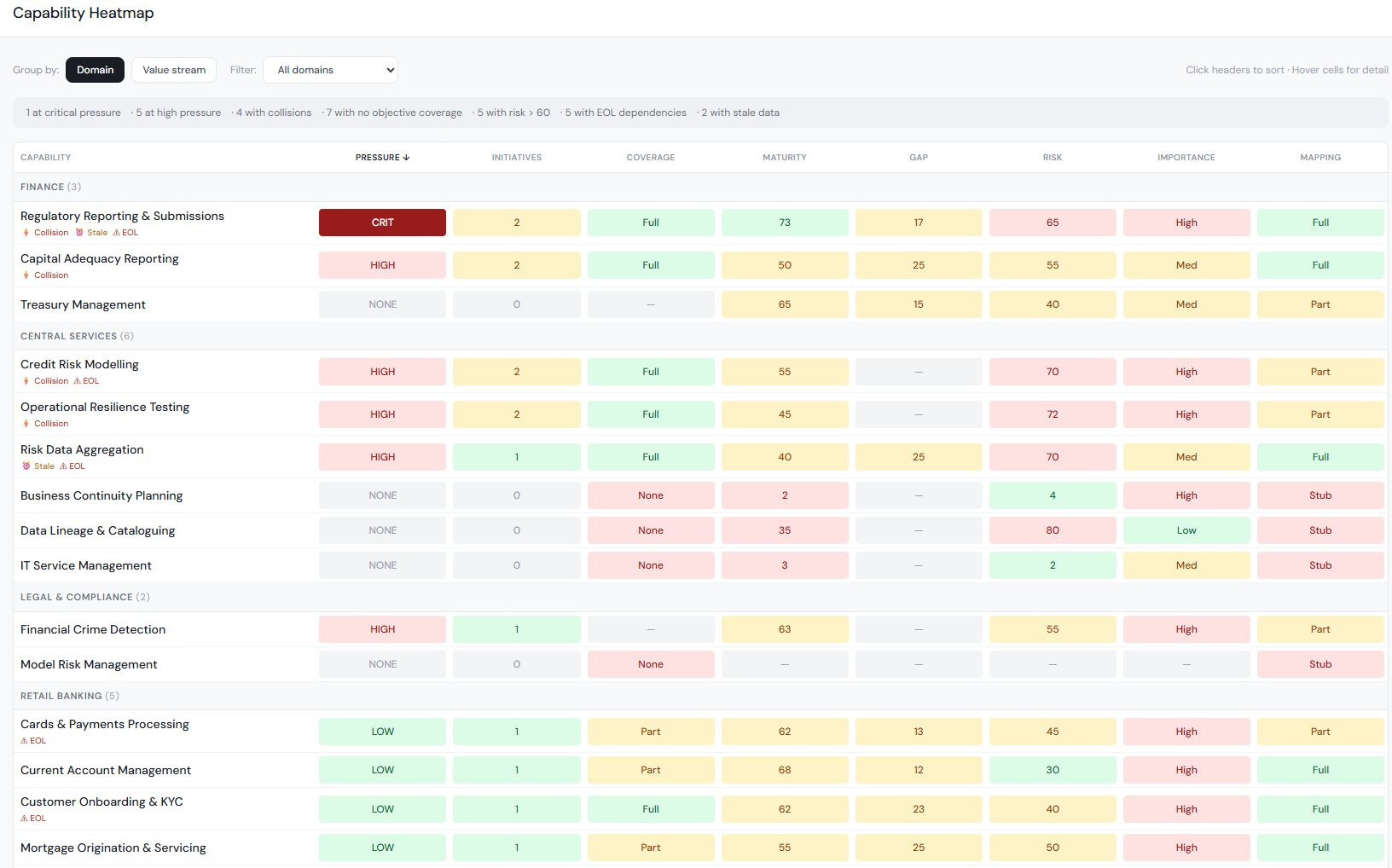Click the Stale icon beneath Risk Data Aggregation
This screenshot has width=1392, height=868.
(x=26, y=466)
